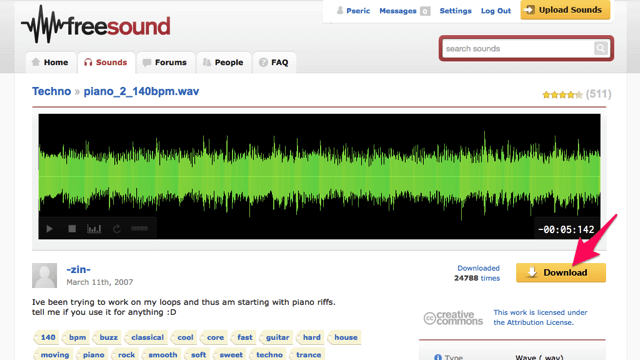Toggle loop playback icon
This screenshot has width=640, height=360.
point(117,229)
